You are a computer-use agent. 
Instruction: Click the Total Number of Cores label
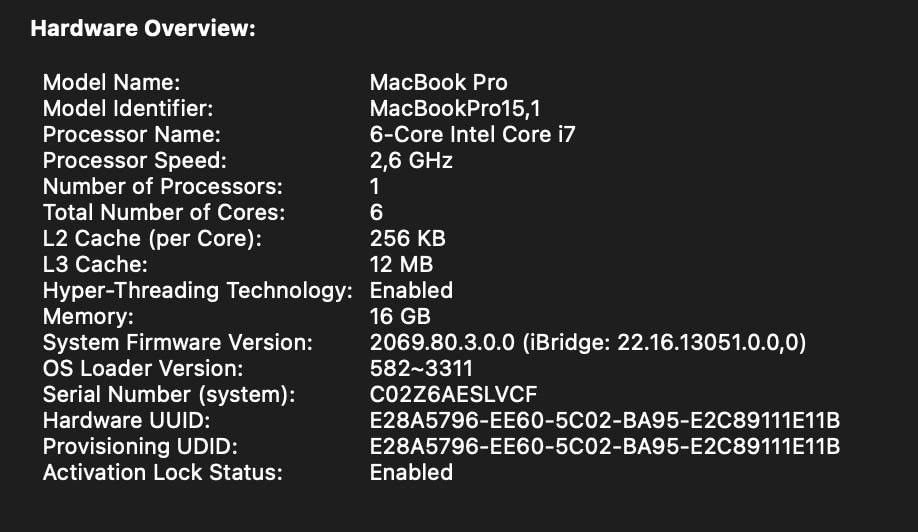coord(164,212)
